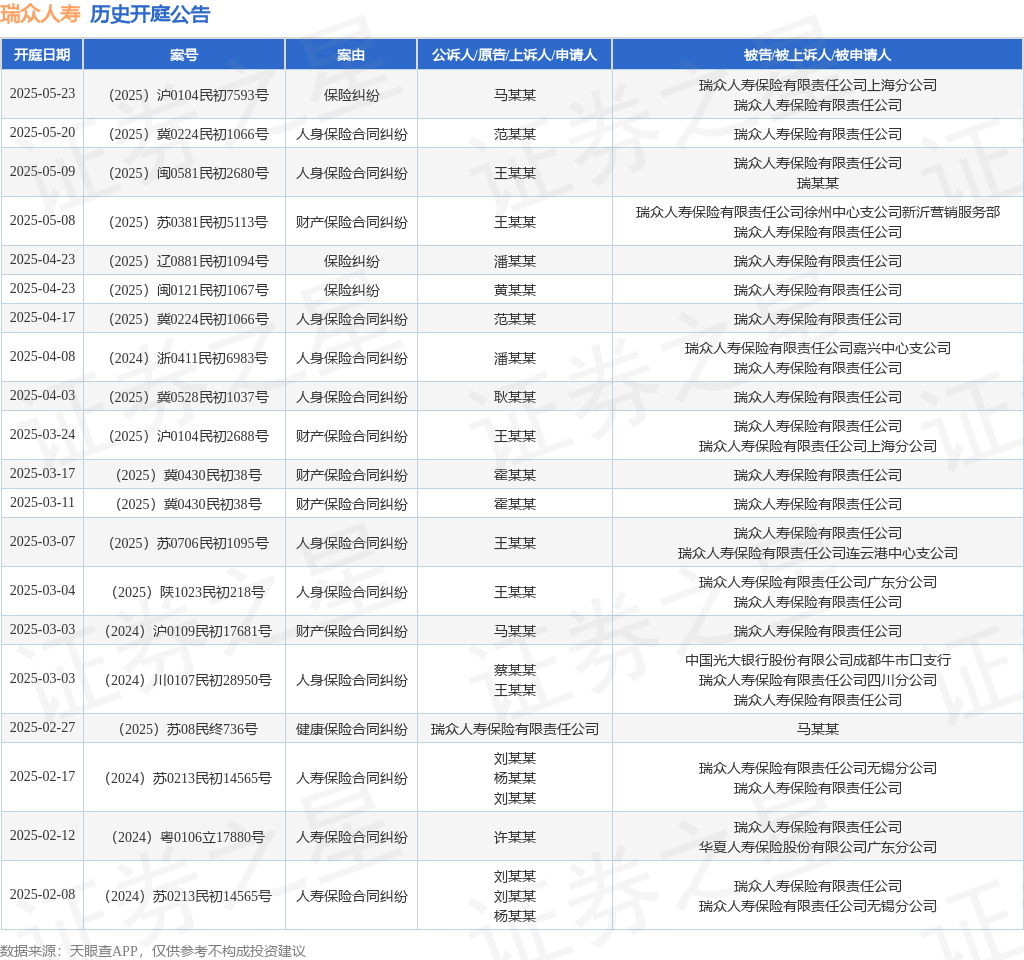
Task: Select case number 闽0121民初1067号
Action: pos(188,291)
